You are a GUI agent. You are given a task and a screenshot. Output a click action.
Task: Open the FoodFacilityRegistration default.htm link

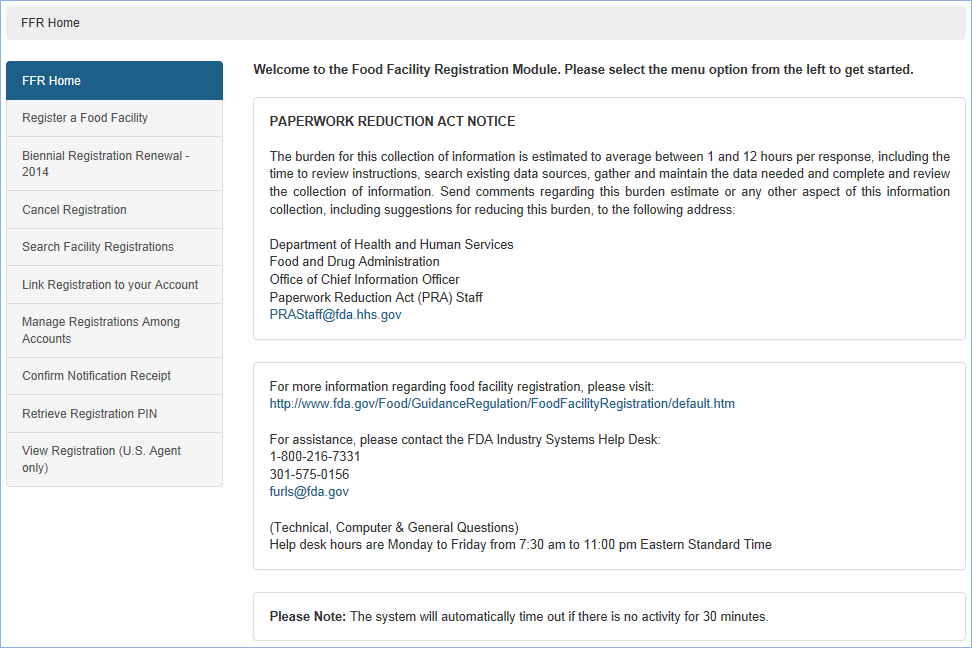pyautogui.click(x=502, y=404)
